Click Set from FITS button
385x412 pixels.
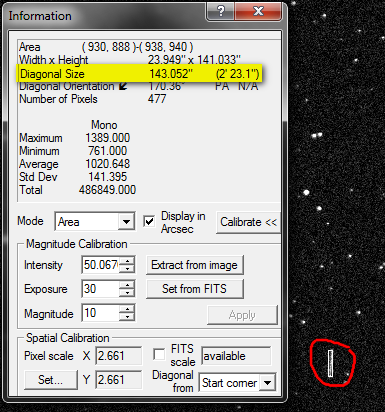(194, 289)
